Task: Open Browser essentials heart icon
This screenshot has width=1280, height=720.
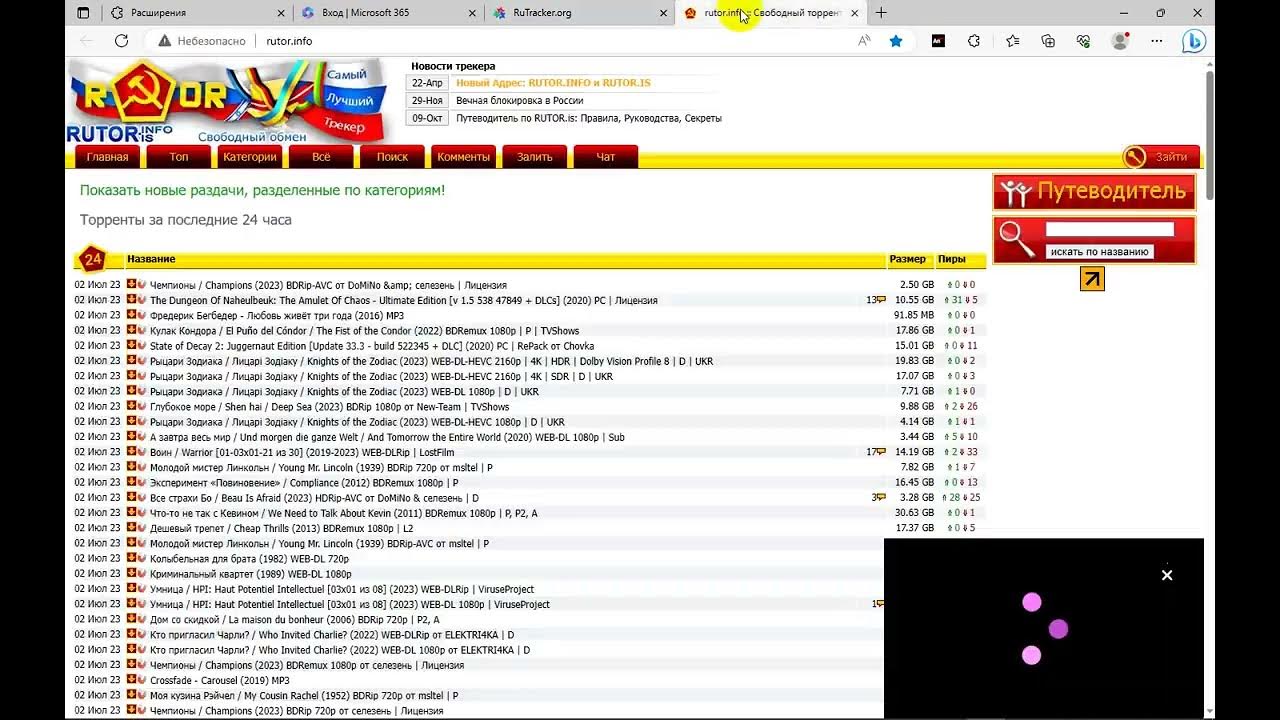Action: [1083, 41]
